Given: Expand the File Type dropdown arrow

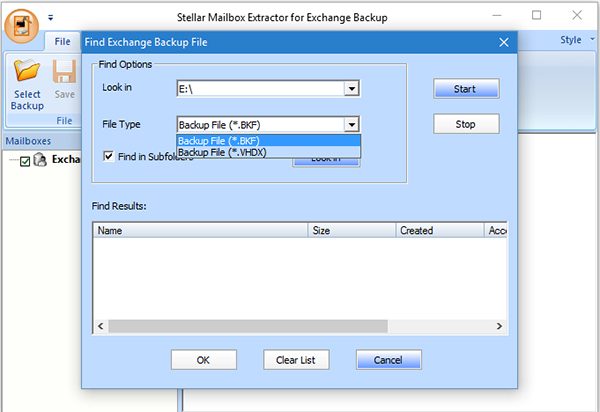Looking at the screenshot, I should tap(351, 125).
